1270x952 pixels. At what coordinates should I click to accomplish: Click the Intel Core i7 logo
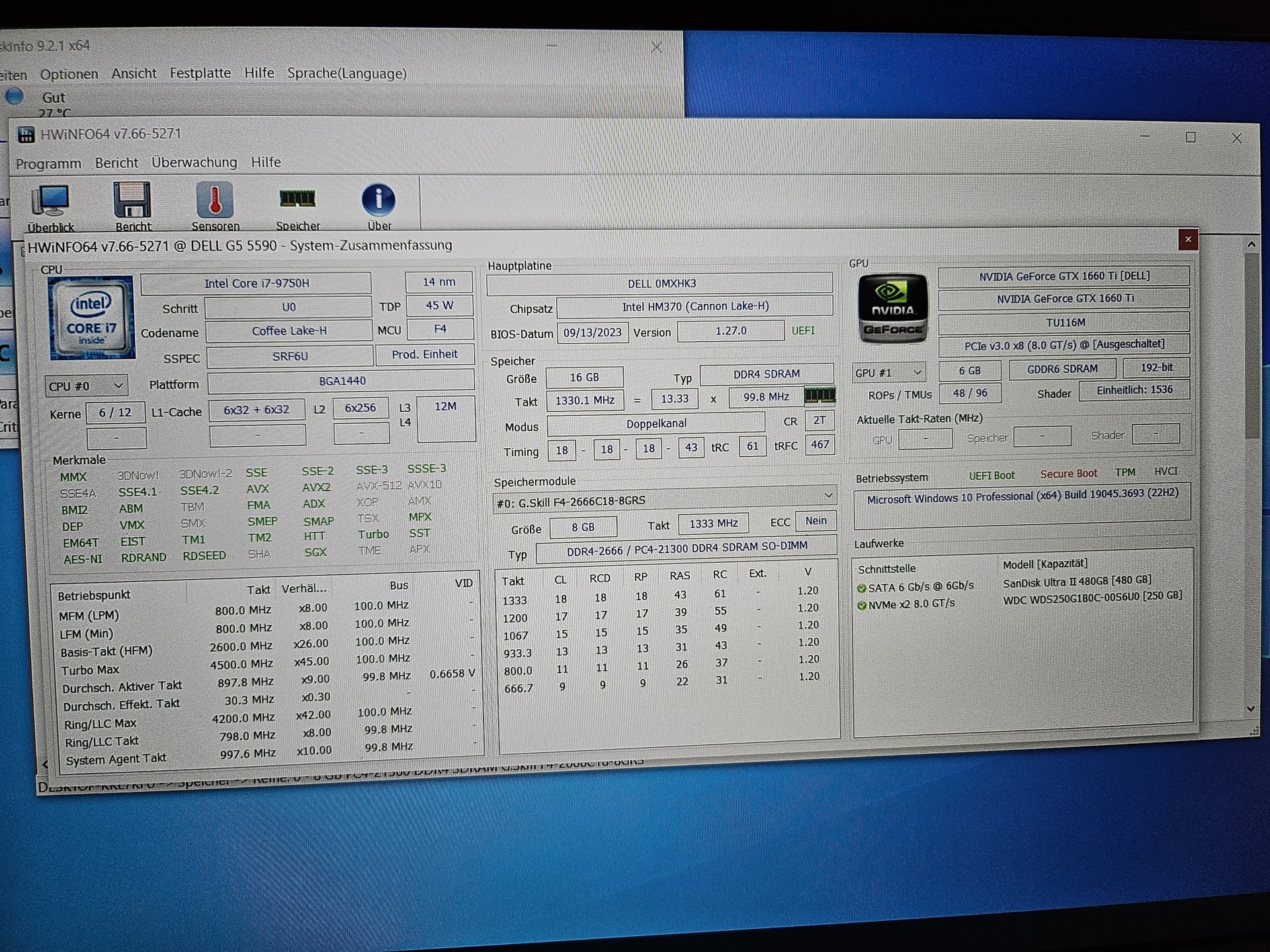pyautogui.click(x=91, y=317)
